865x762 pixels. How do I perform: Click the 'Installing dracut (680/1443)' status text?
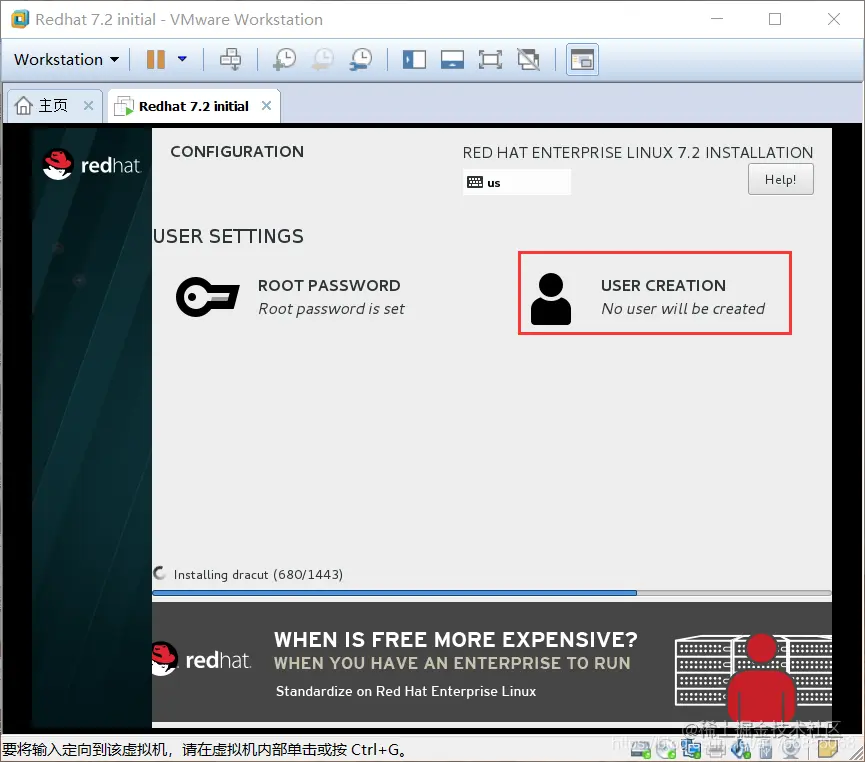[x=258, y=574]
